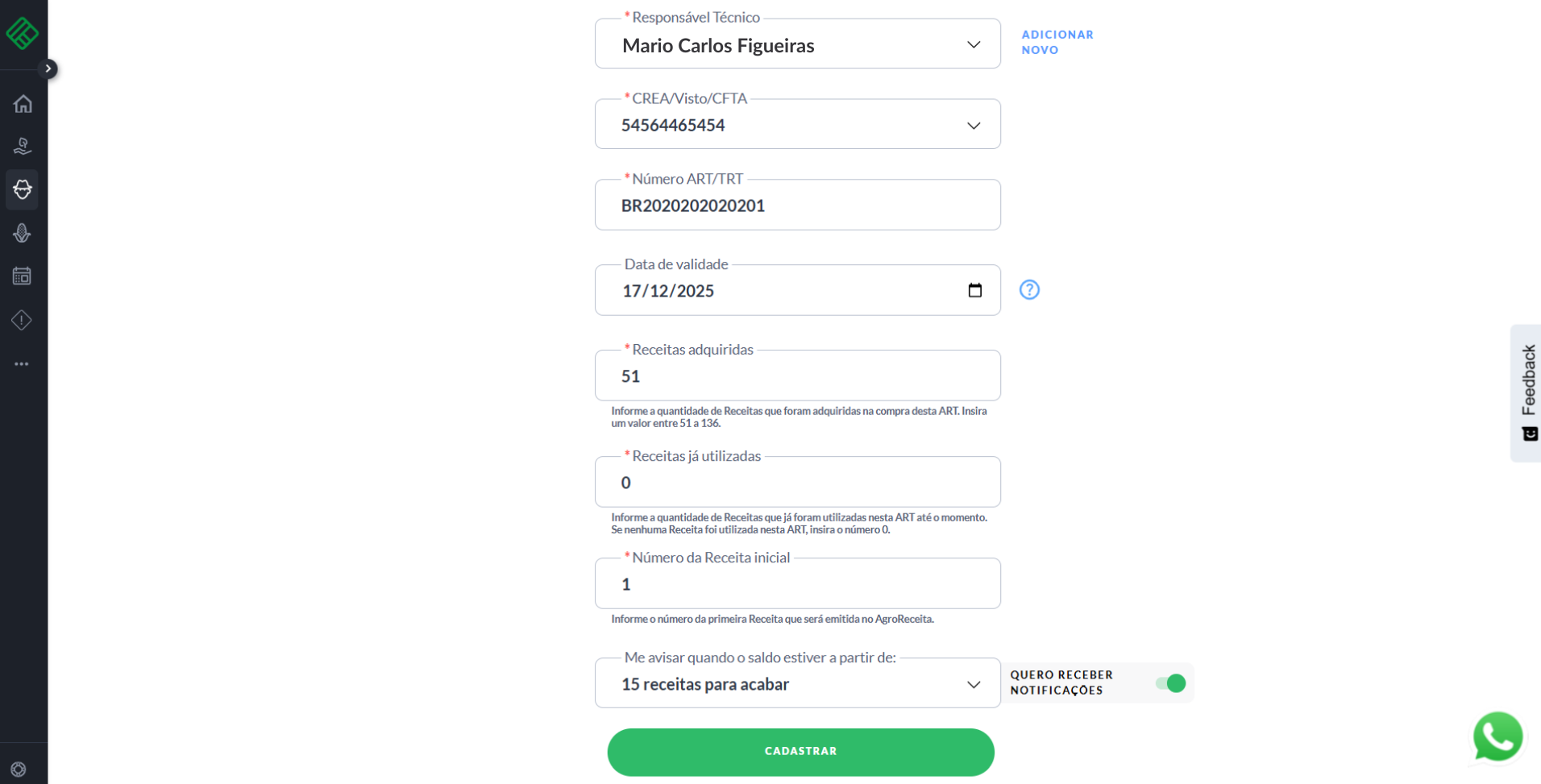Open the warning diamond sidebar icon

click(x=23, y=320)
